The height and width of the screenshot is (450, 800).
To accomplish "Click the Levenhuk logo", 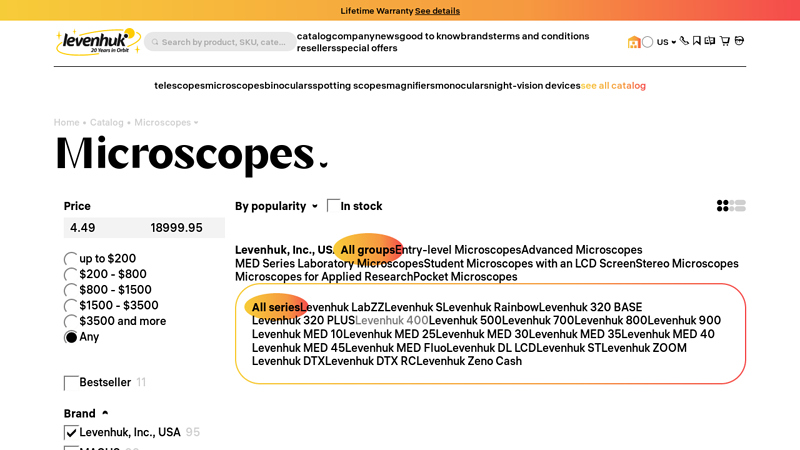I will point(98,42).
